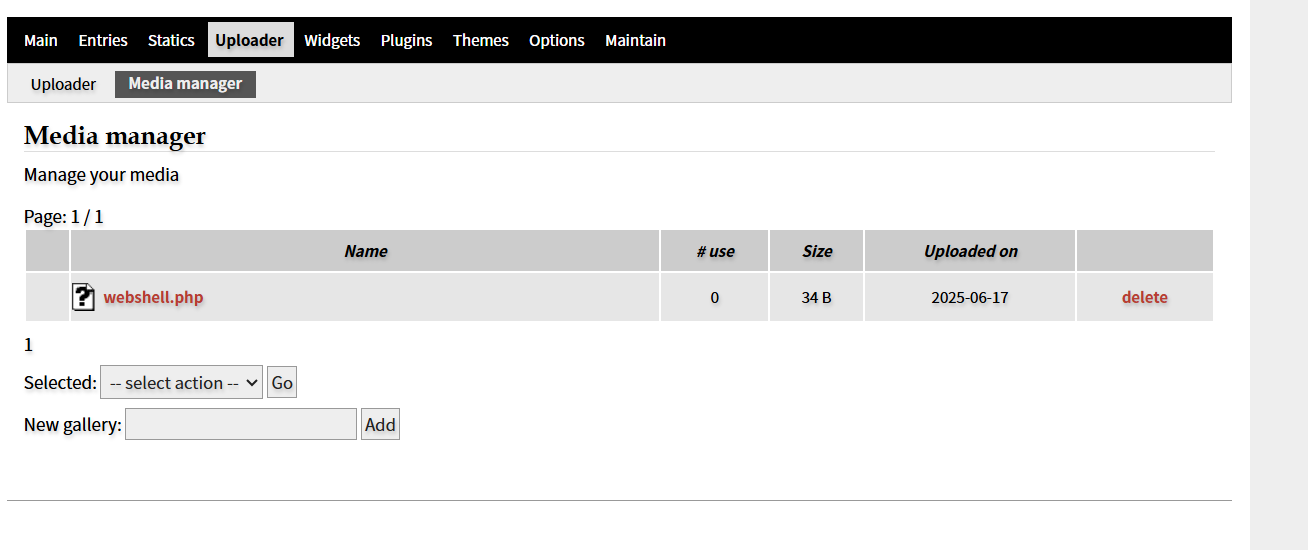Switch to the Themes section

[481, 40]
